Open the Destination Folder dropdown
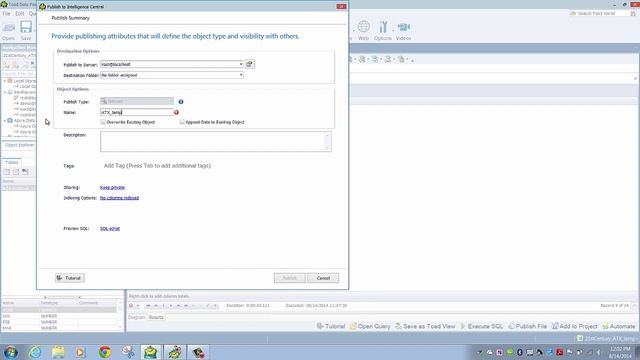Image resolution: width=640 pixels, height=360 pixels. click(x=241, y=75)
